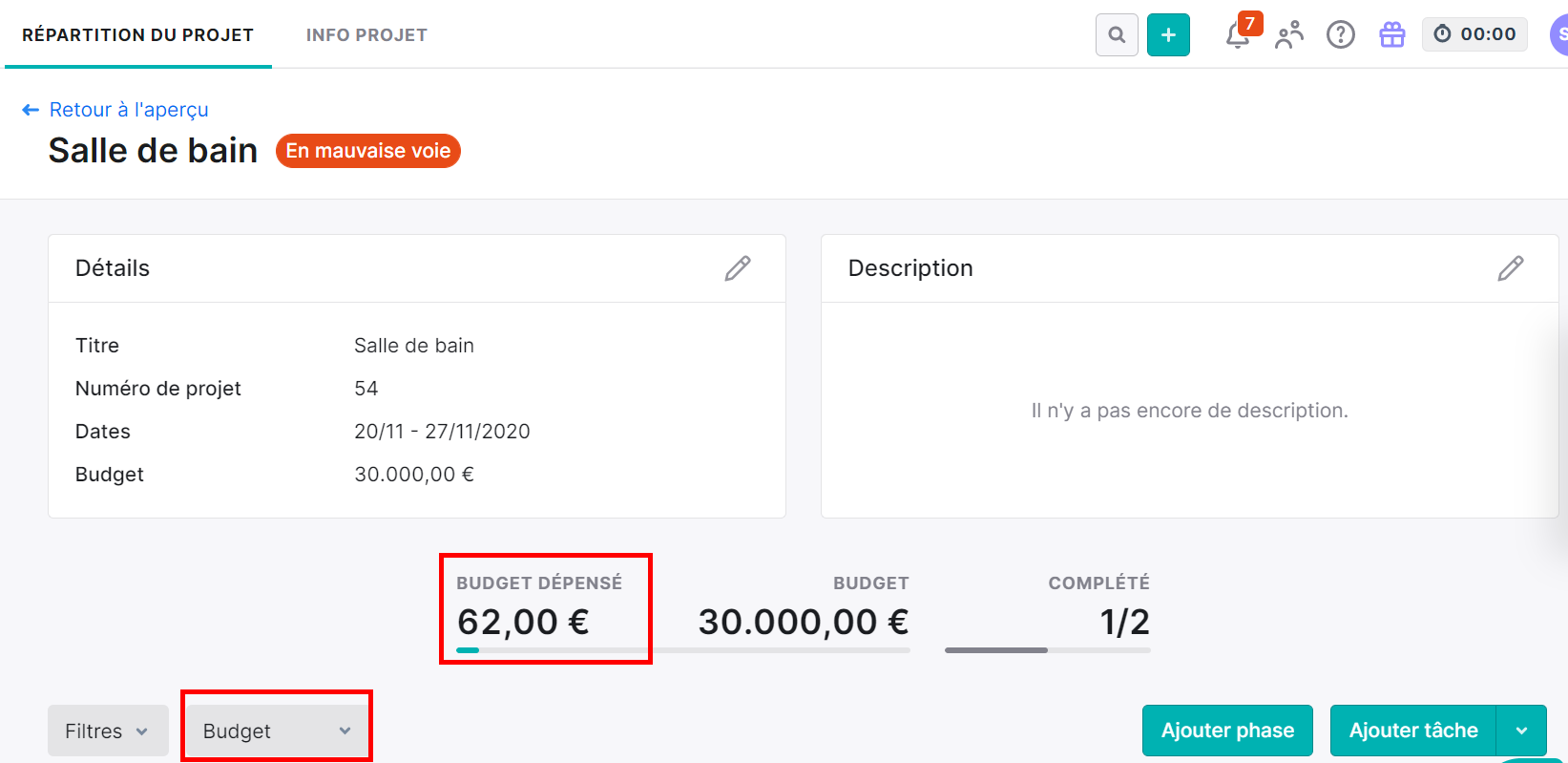Expand the Filtres dropdown
1568x763 pixels.
[x=108, y=731]
